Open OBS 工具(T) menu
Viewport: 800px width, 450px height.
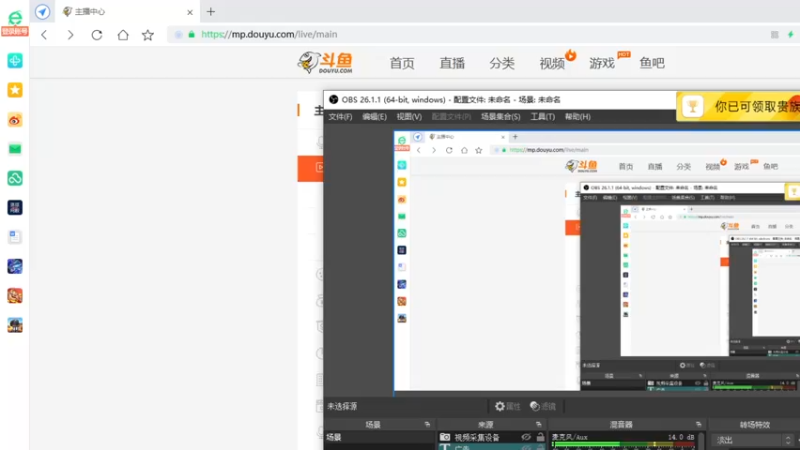click(x=542, y=117)
